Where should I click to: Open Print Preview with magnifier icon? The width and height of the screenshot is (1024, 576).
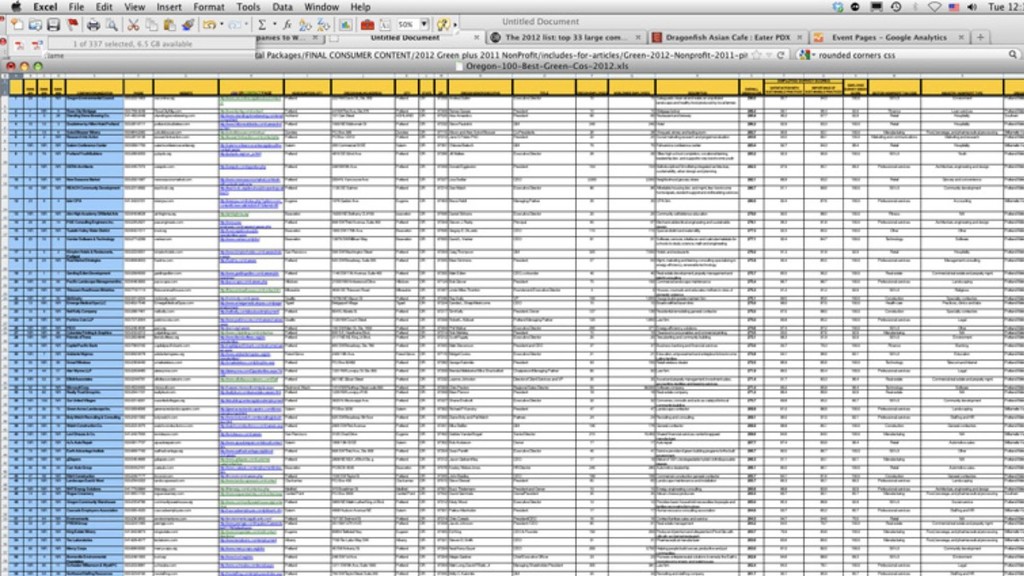[x=112, y=25]
